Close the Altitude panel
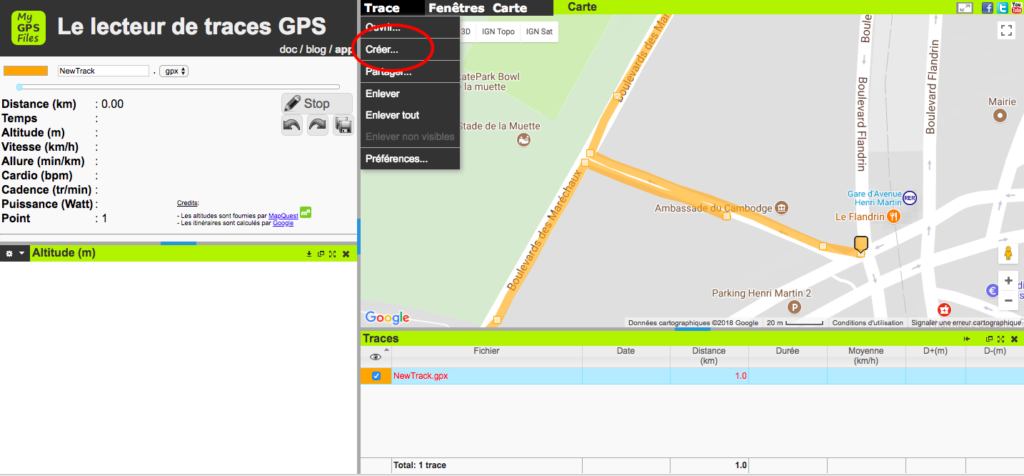Image resolution: width=1024 pixels, height=476 pixels. (346, 253)
